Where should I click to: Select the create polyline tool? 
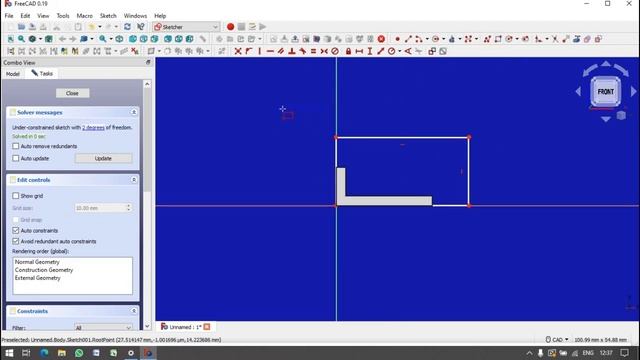tap(487, 39)
